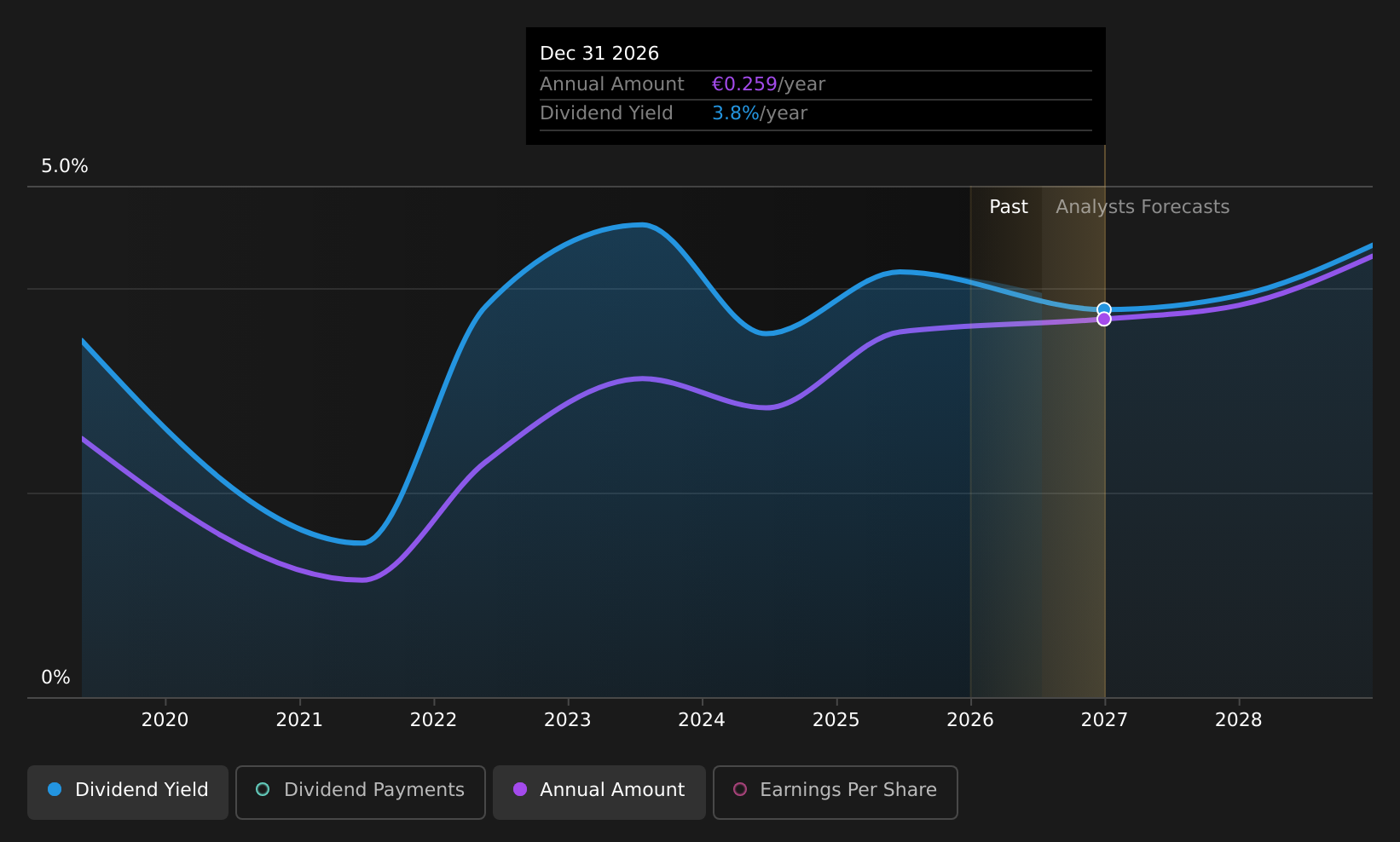Enable the Earnings Per Share series
This screenshot has width=1400, height=842.
(x=836, y=792)
